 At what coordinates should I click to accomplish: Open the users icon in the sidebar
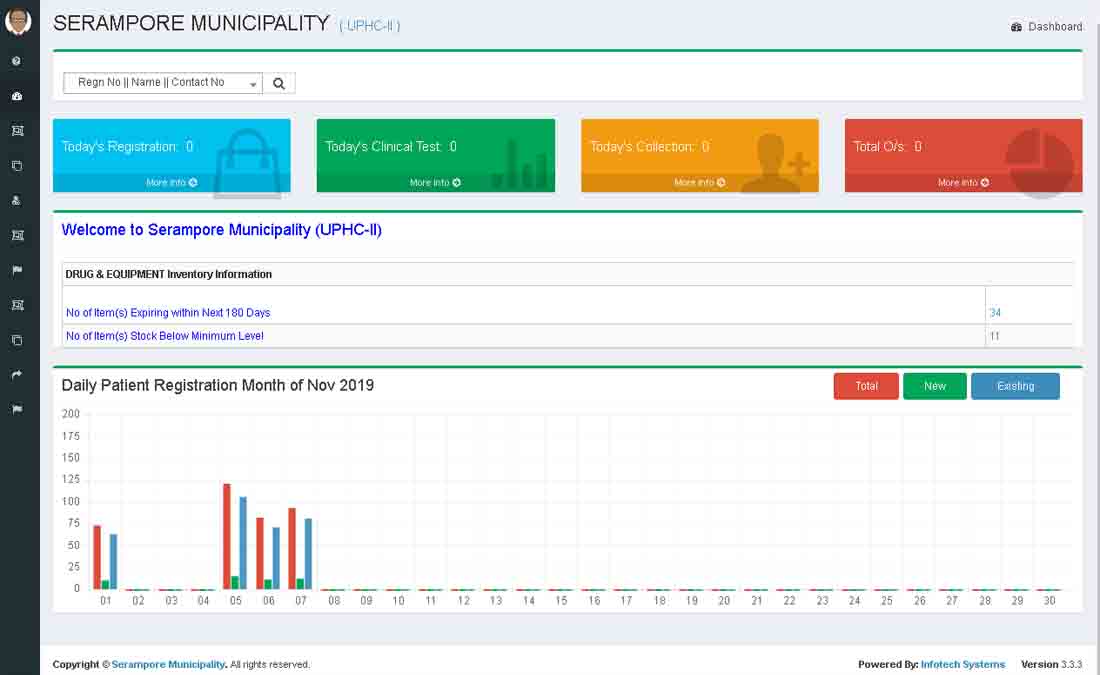coord(17,200)
